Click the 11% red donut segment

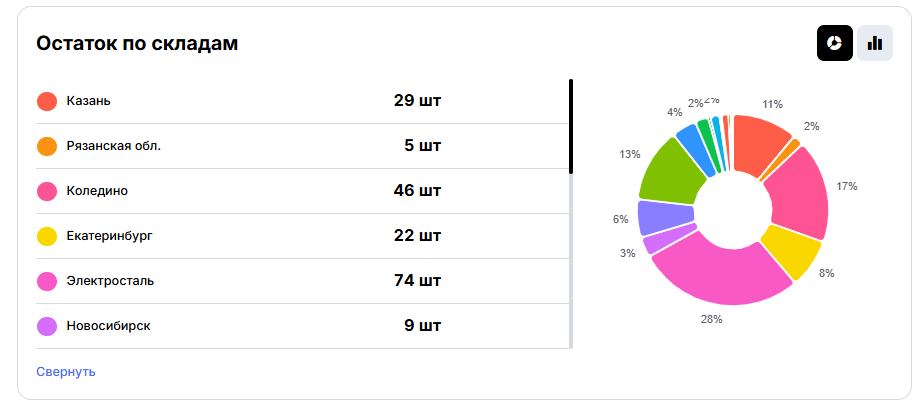[x=760, y=143]
